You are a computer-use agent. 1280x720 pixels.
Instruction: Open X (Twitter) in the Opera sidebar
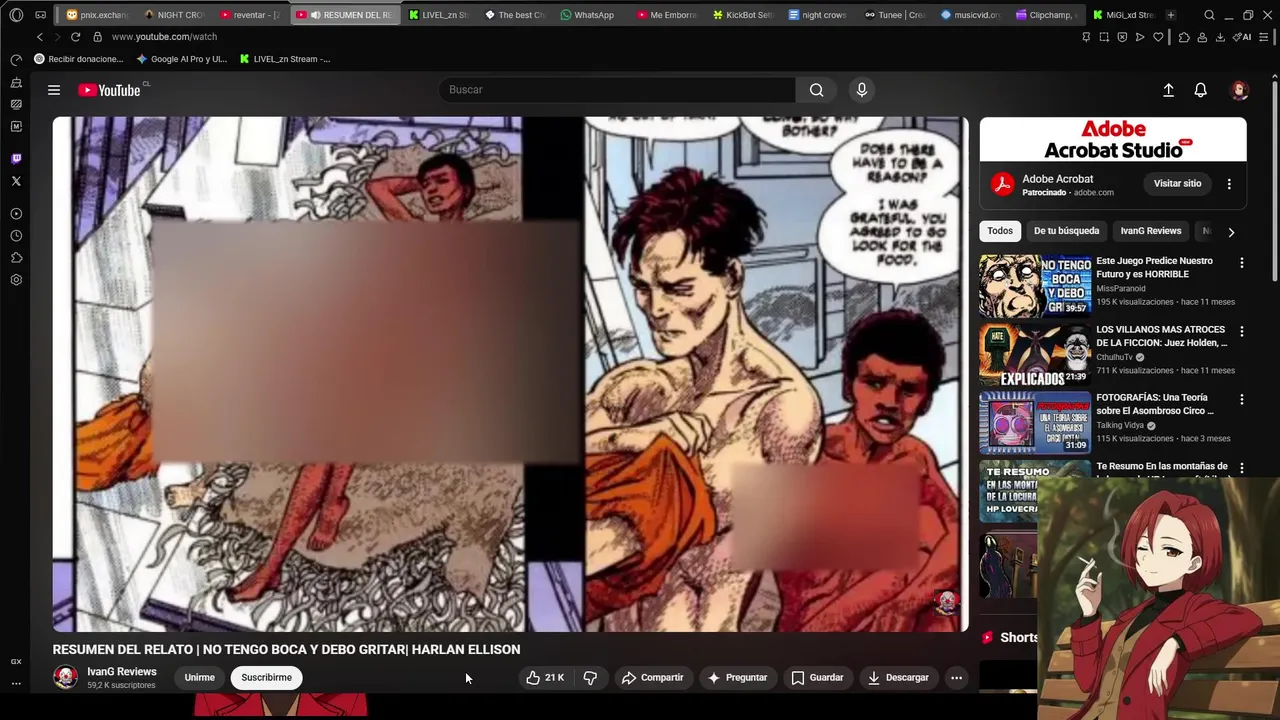pos(16,181)
